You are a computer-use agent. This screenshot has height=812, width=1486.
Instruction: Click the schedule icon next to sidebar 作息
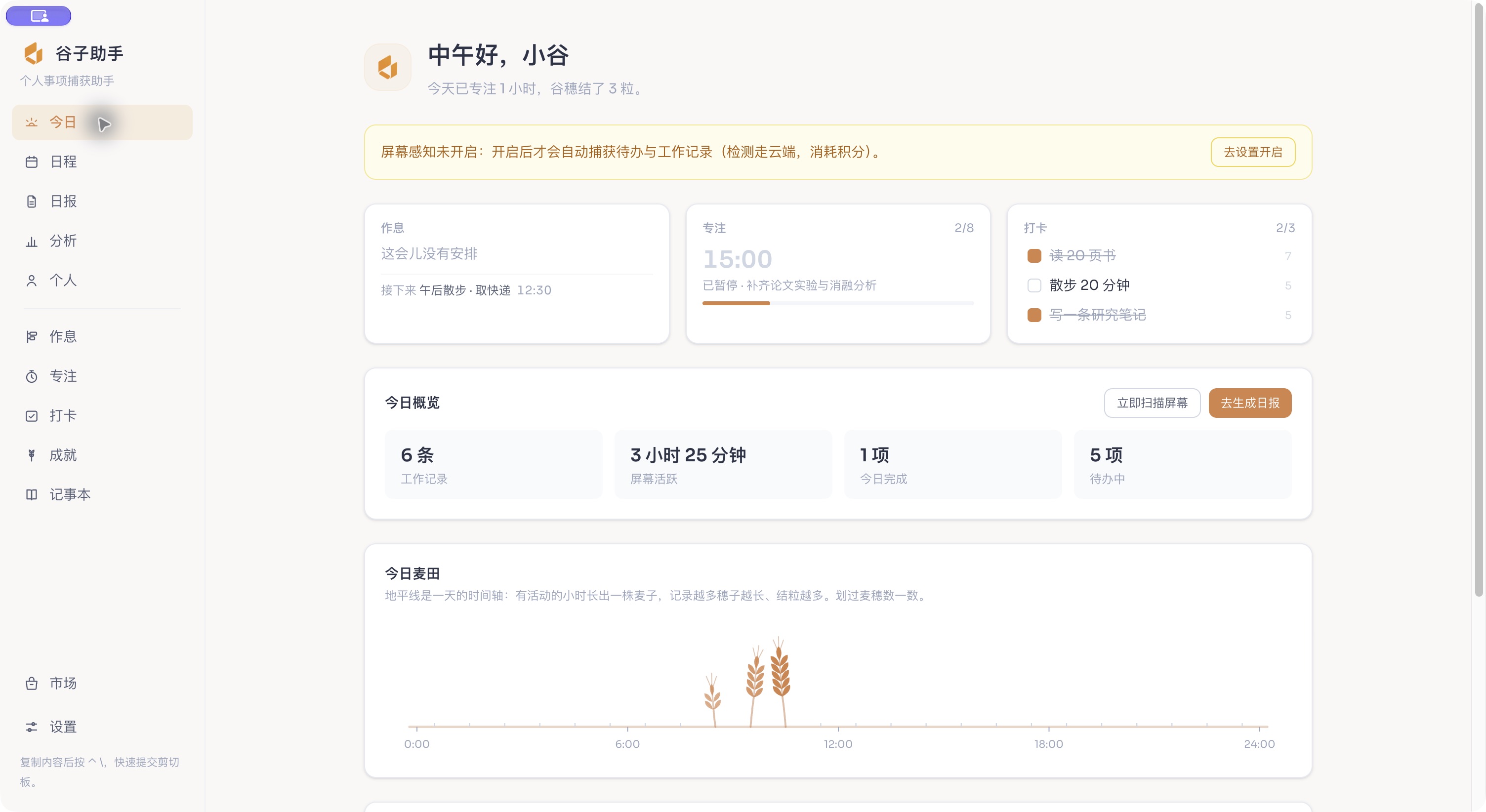click(31, 336)
